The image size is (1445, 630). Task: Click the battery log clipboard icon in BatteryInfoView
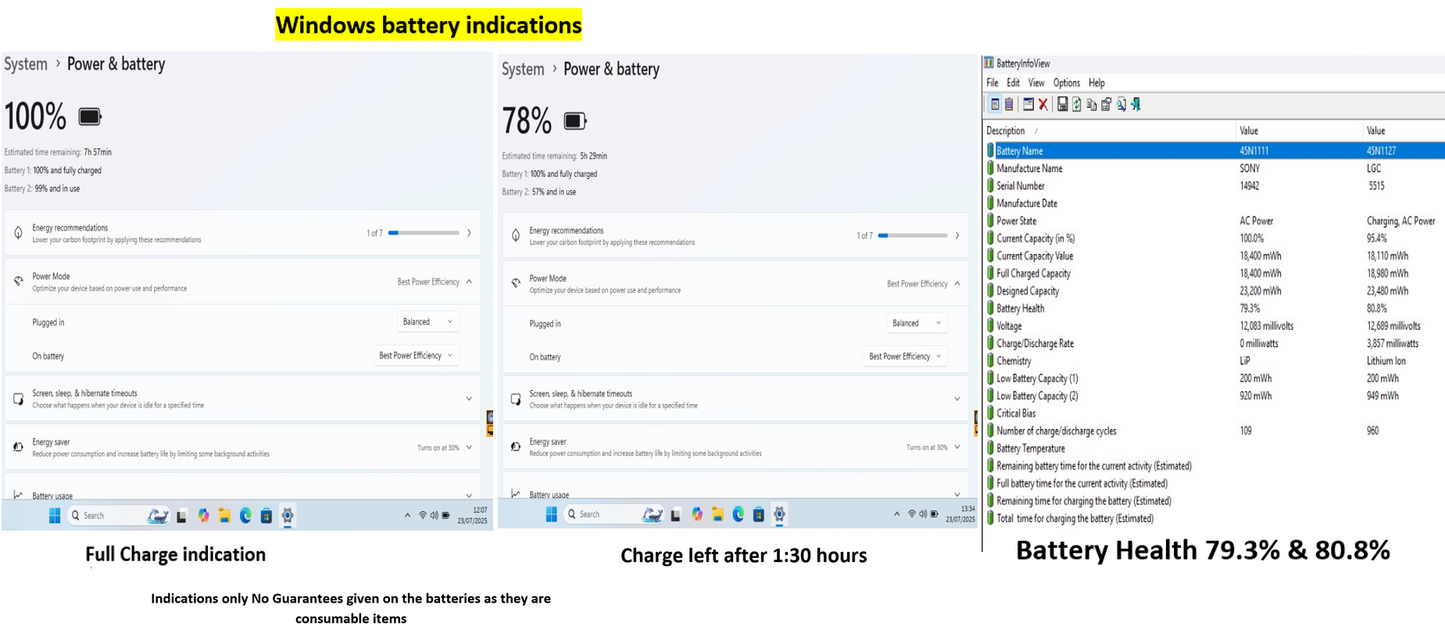click(x=1009, y=104)
